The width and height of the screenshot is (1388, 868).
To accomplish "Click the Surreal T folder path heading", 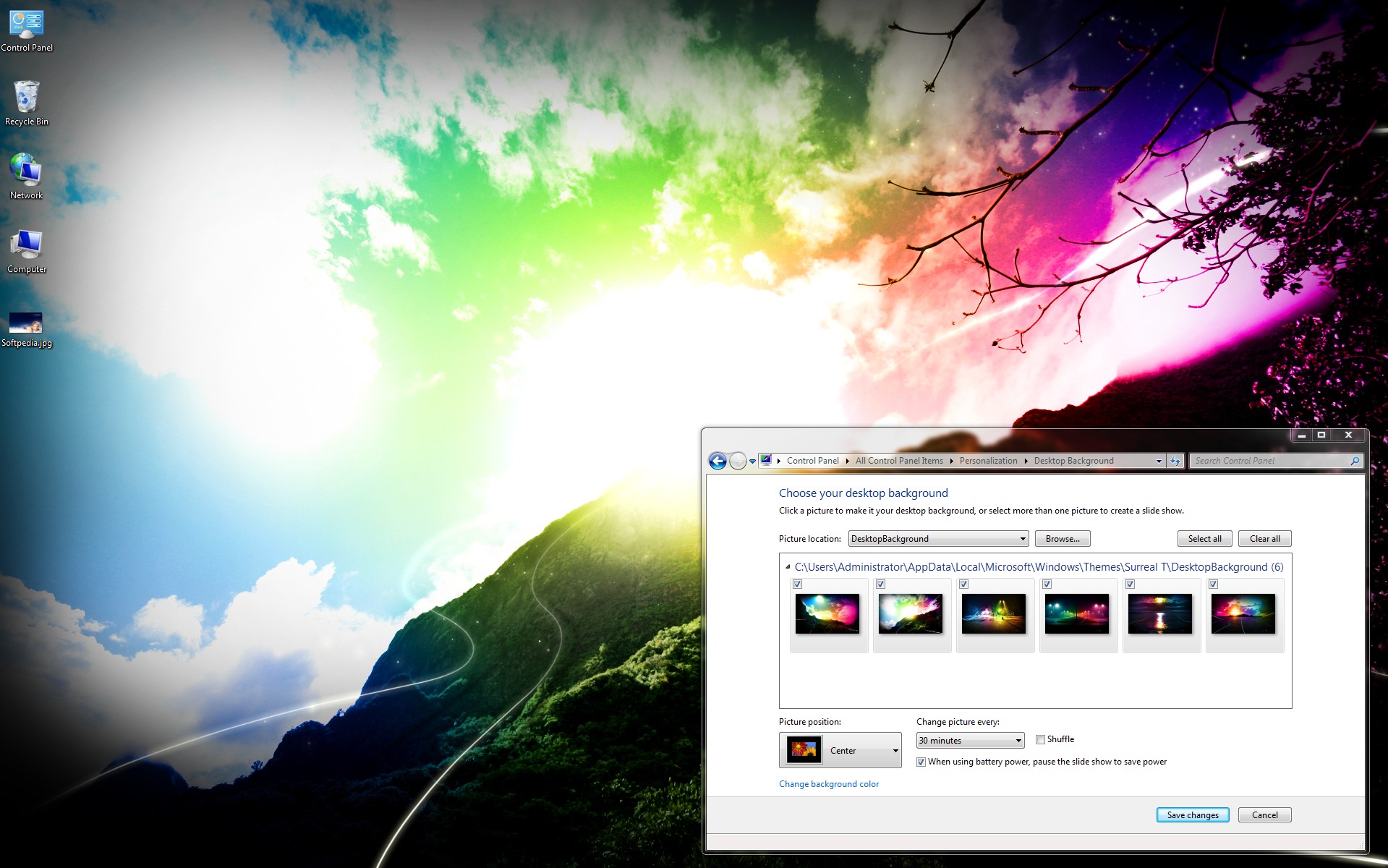I will click(x=1039, y=567).
